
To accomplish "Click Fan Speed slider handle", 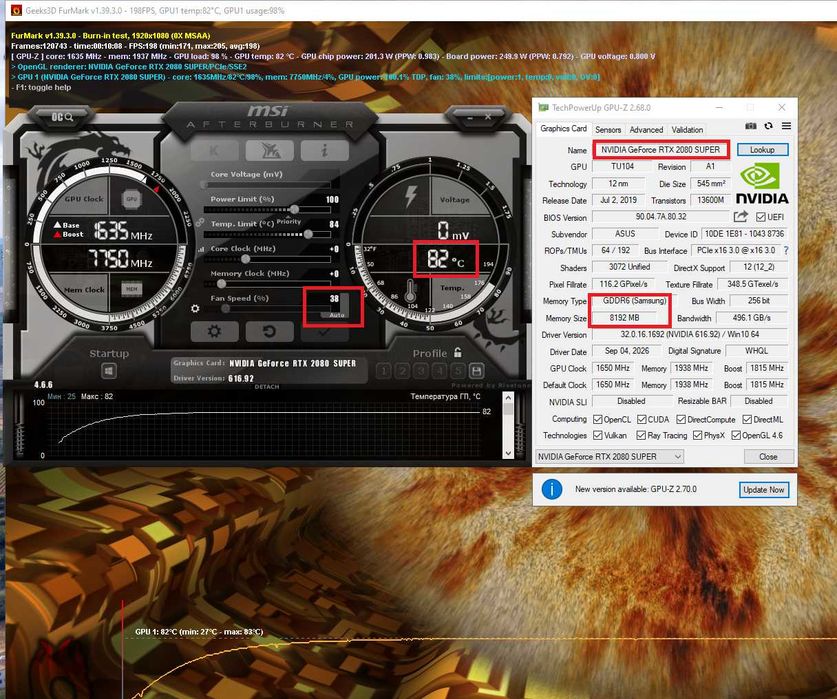I will [226, 309].
